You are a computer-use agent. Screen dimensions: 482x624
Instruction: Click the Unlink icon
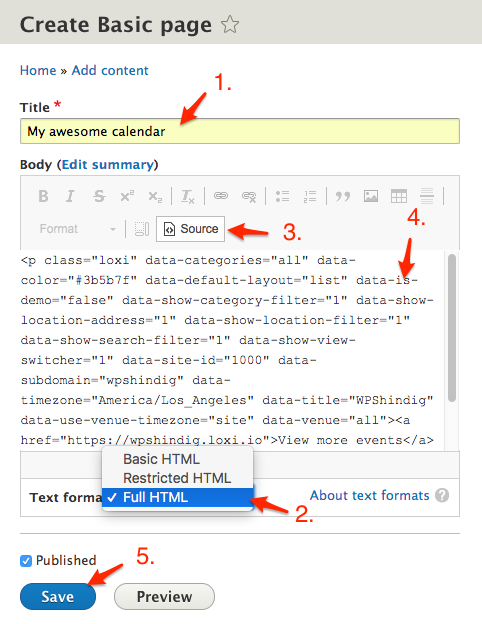tap(249, 196)
